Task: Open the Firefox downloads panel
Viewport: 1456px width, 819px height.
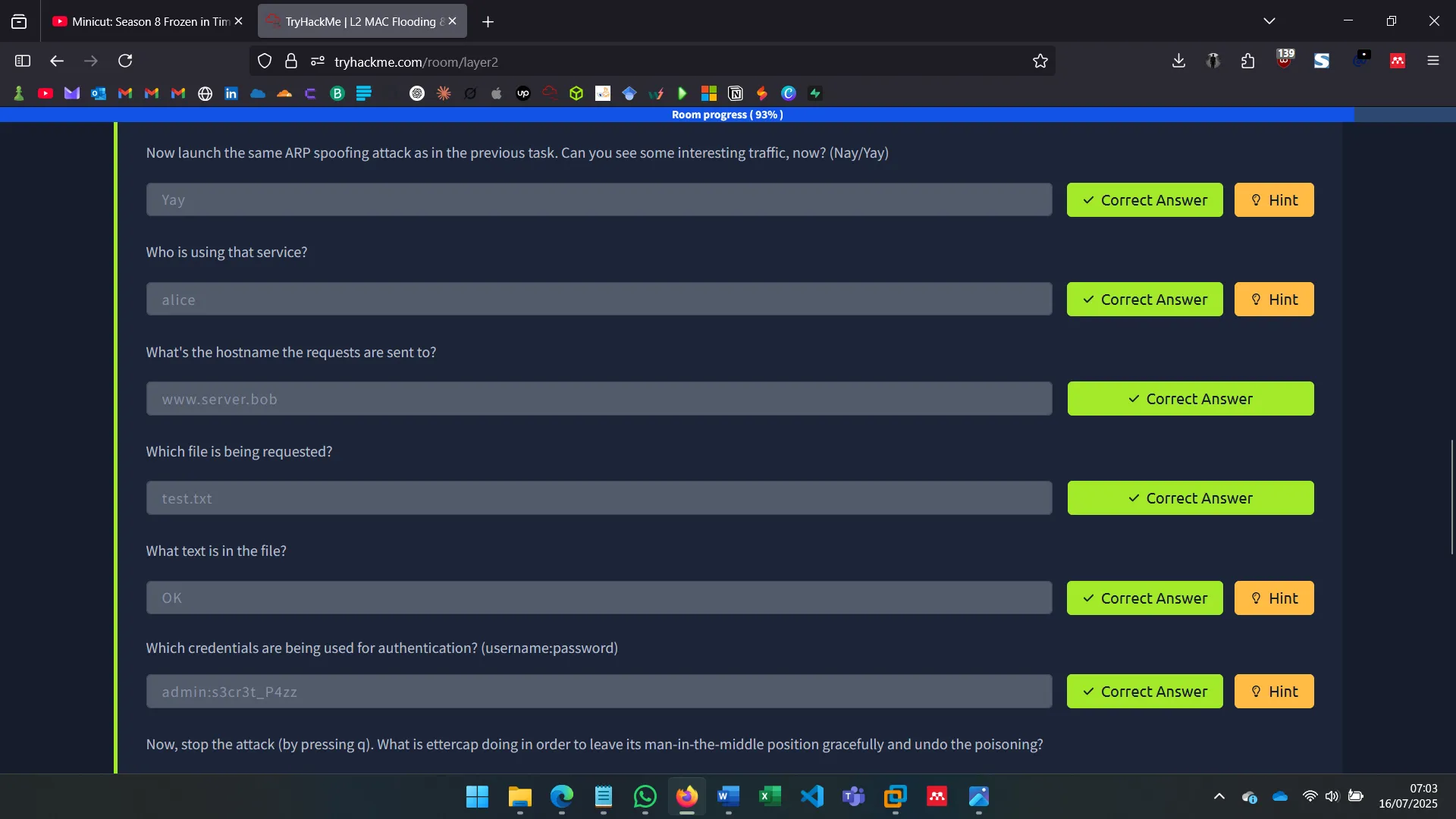Action: (1178, 61)
